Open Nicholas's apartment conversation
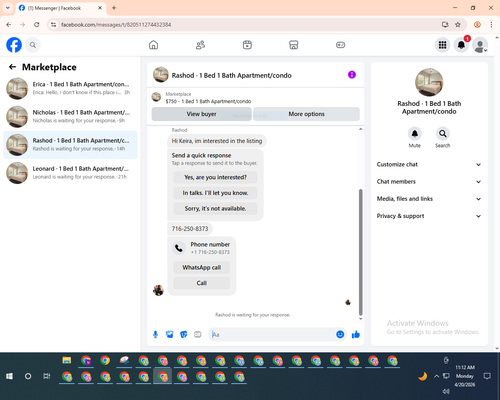The height and width of the screenshot is (400, 500). 70,117
